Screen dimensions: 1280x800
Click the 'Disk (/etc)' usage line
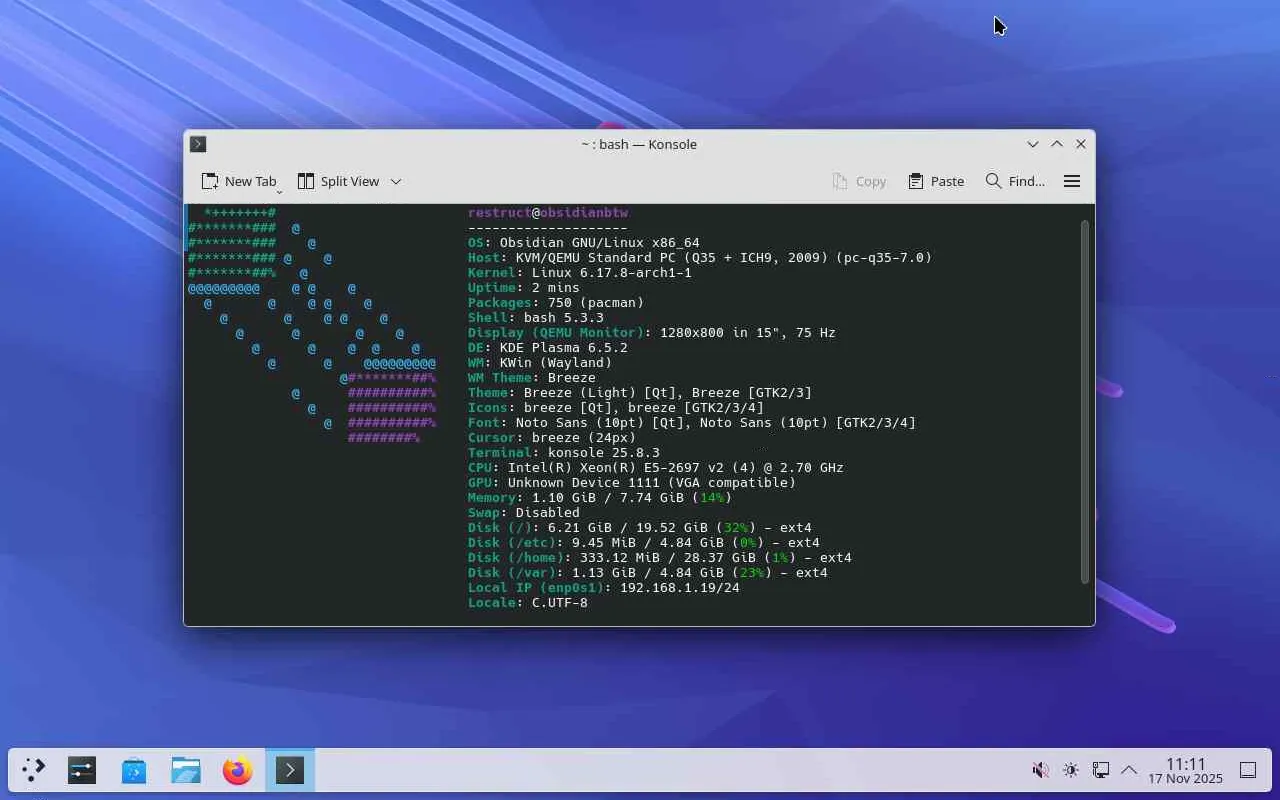644,542
